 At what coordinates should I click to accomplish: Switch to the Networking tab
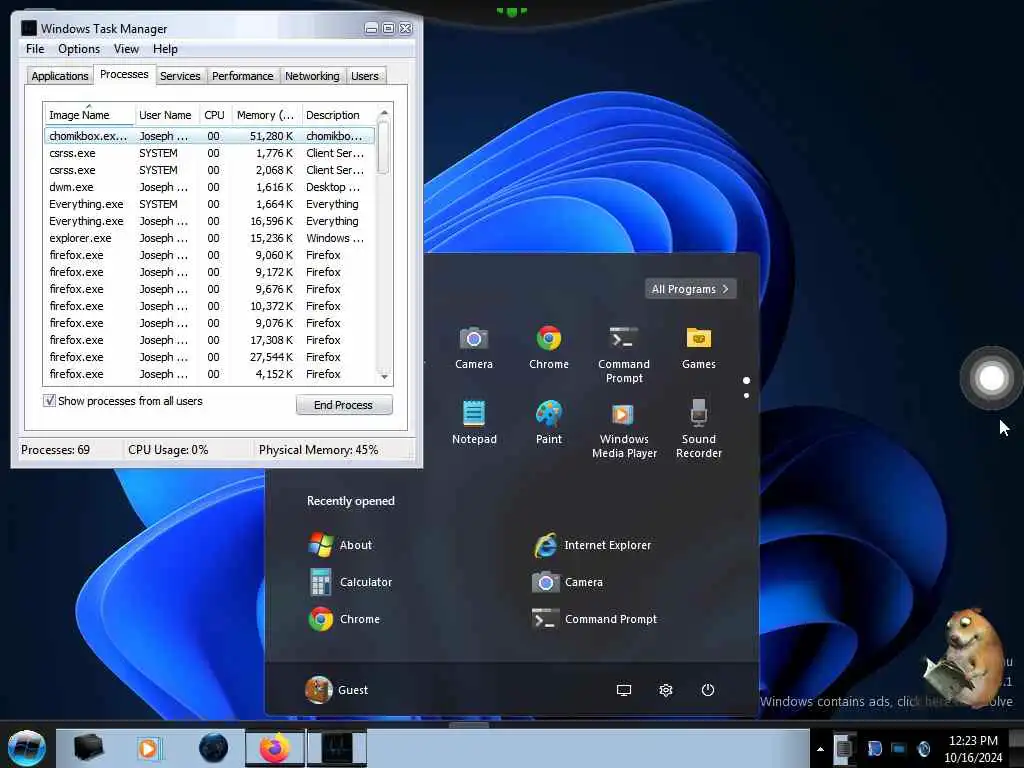point(312,76)
